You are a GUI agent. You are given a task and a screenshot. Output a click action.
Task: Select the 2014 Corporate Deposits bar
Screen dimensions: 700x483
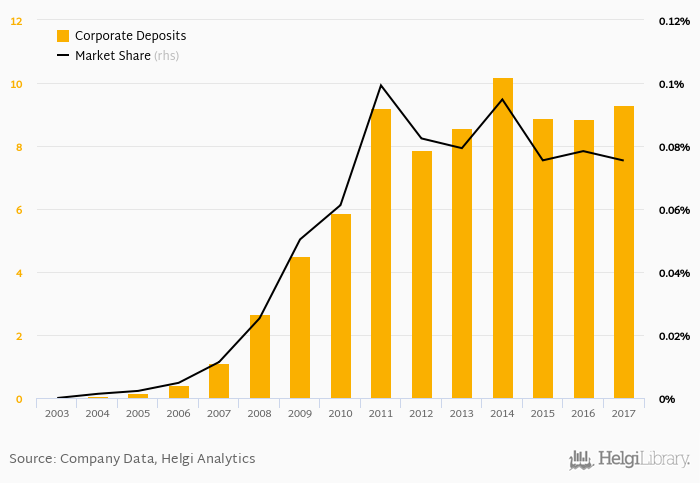click(502, 240)
